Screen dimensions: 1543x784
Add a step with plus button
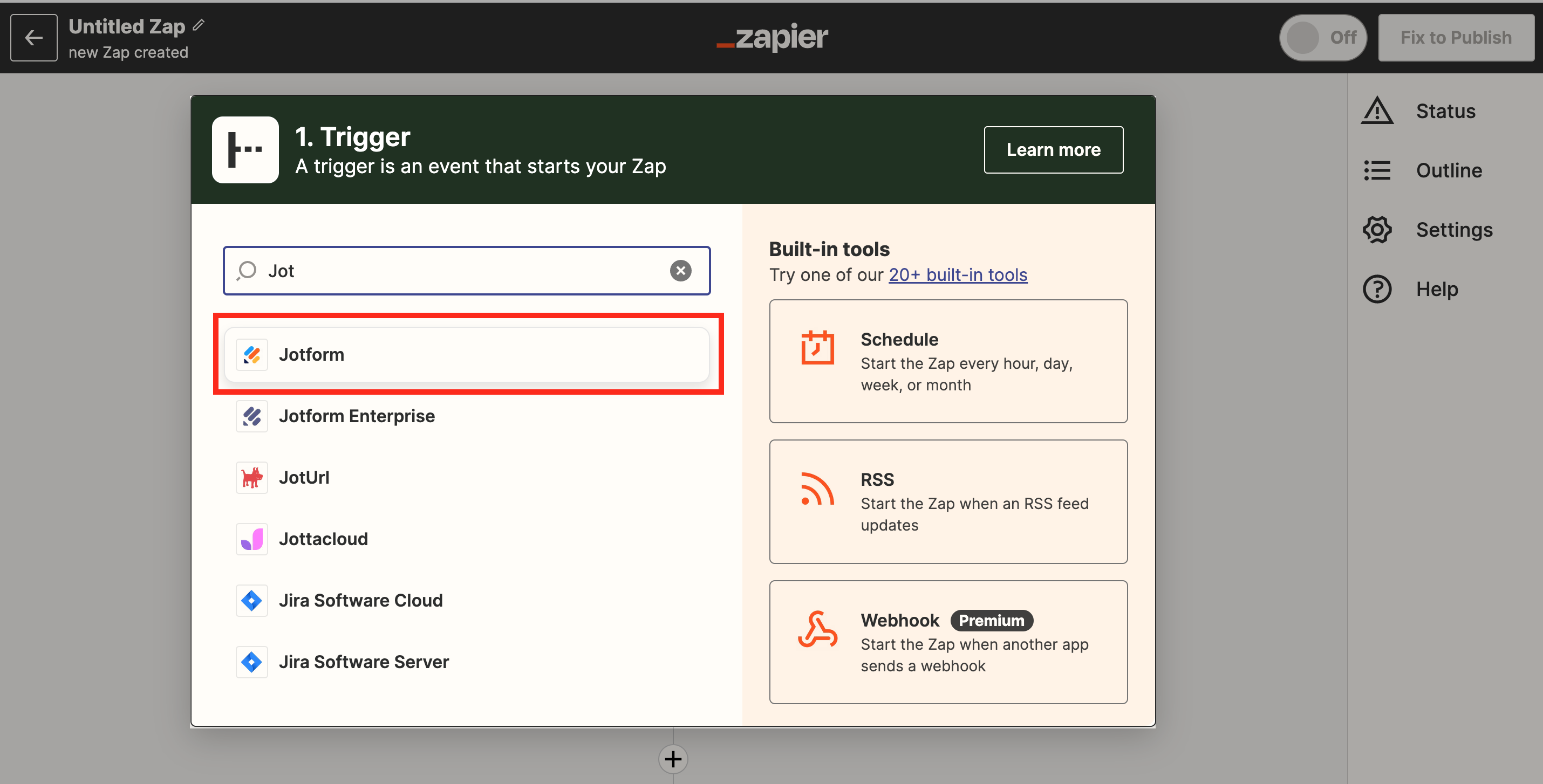pos(673,759)
